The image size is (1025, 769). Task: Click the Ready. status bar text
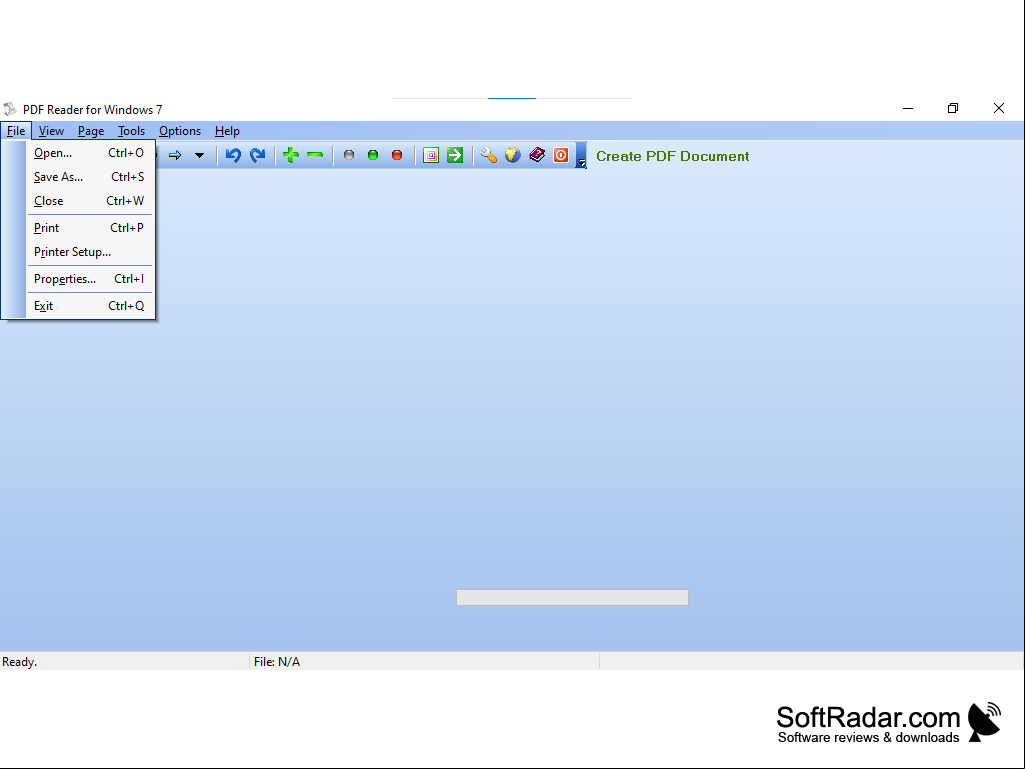point(20,662)
